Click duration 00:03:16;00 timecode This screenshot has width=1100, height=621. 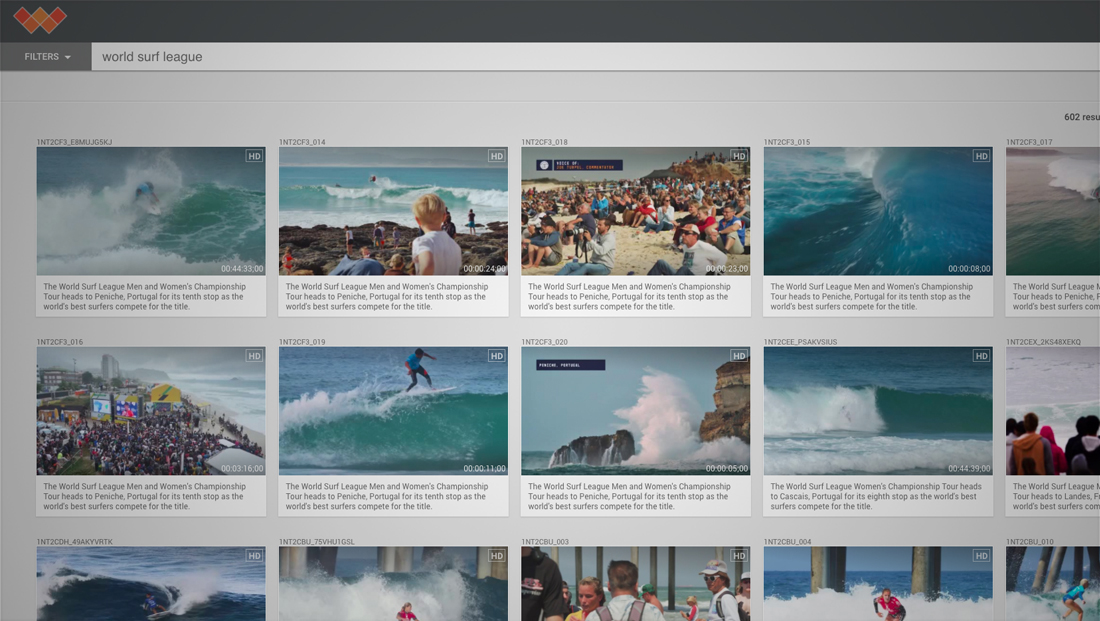[x=242, y=469]
